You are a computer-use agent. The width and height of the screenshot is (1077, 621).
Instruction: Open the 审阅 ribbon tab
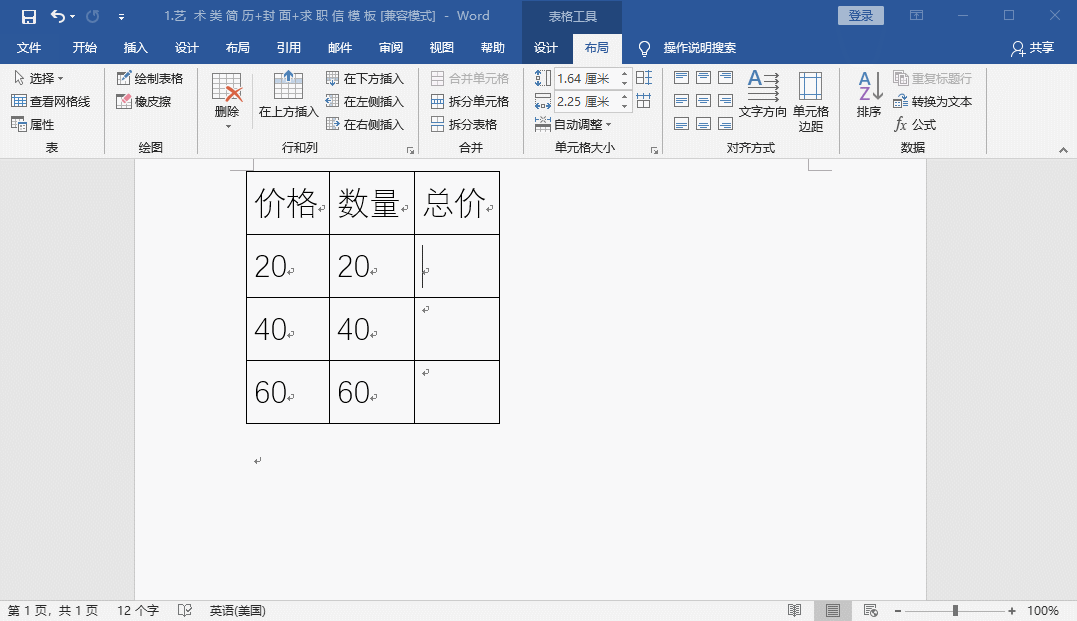(x=391, y=47)
